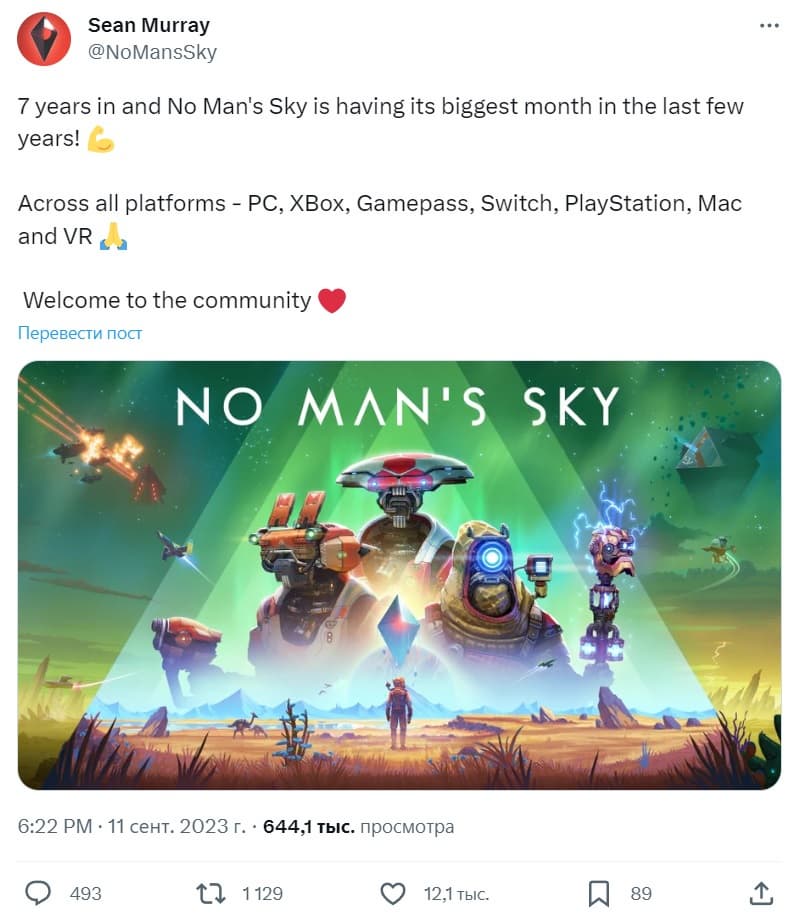Click the 89 bookmarks count
The width and height of the screenshot is (798, 923).
(641, 894)
